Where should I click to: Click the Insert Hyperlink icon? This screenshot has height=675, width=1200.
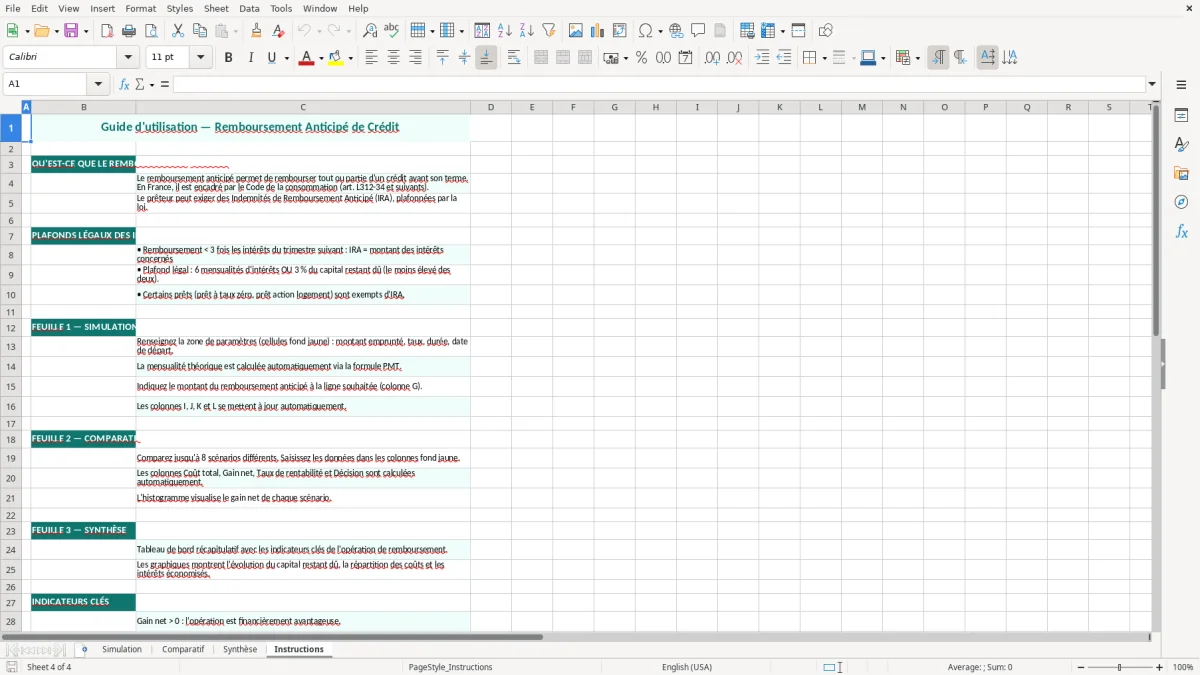point(676,31)
